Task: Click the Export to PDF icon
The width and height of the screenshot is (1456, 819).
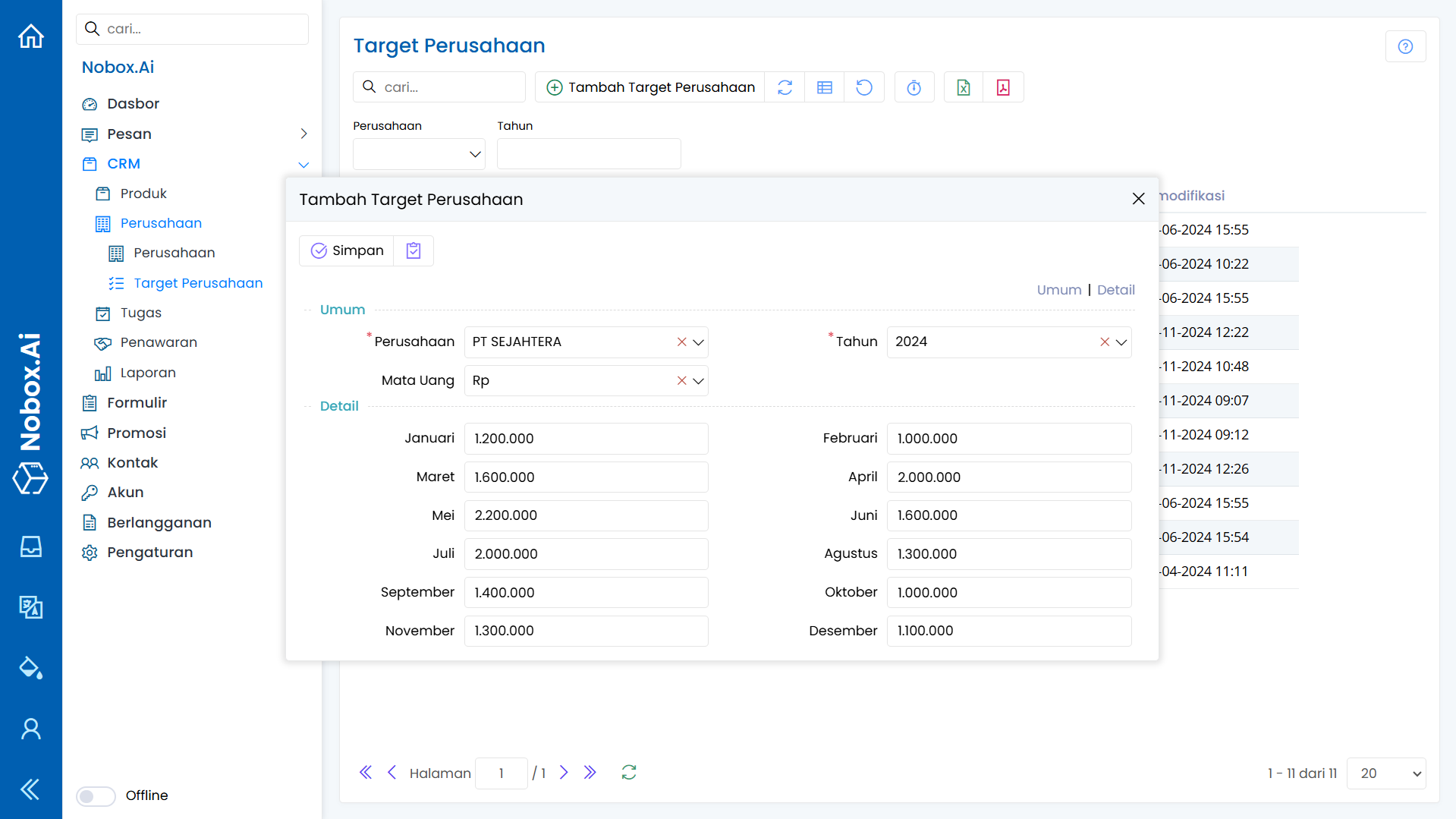Action: point(1003,87)
